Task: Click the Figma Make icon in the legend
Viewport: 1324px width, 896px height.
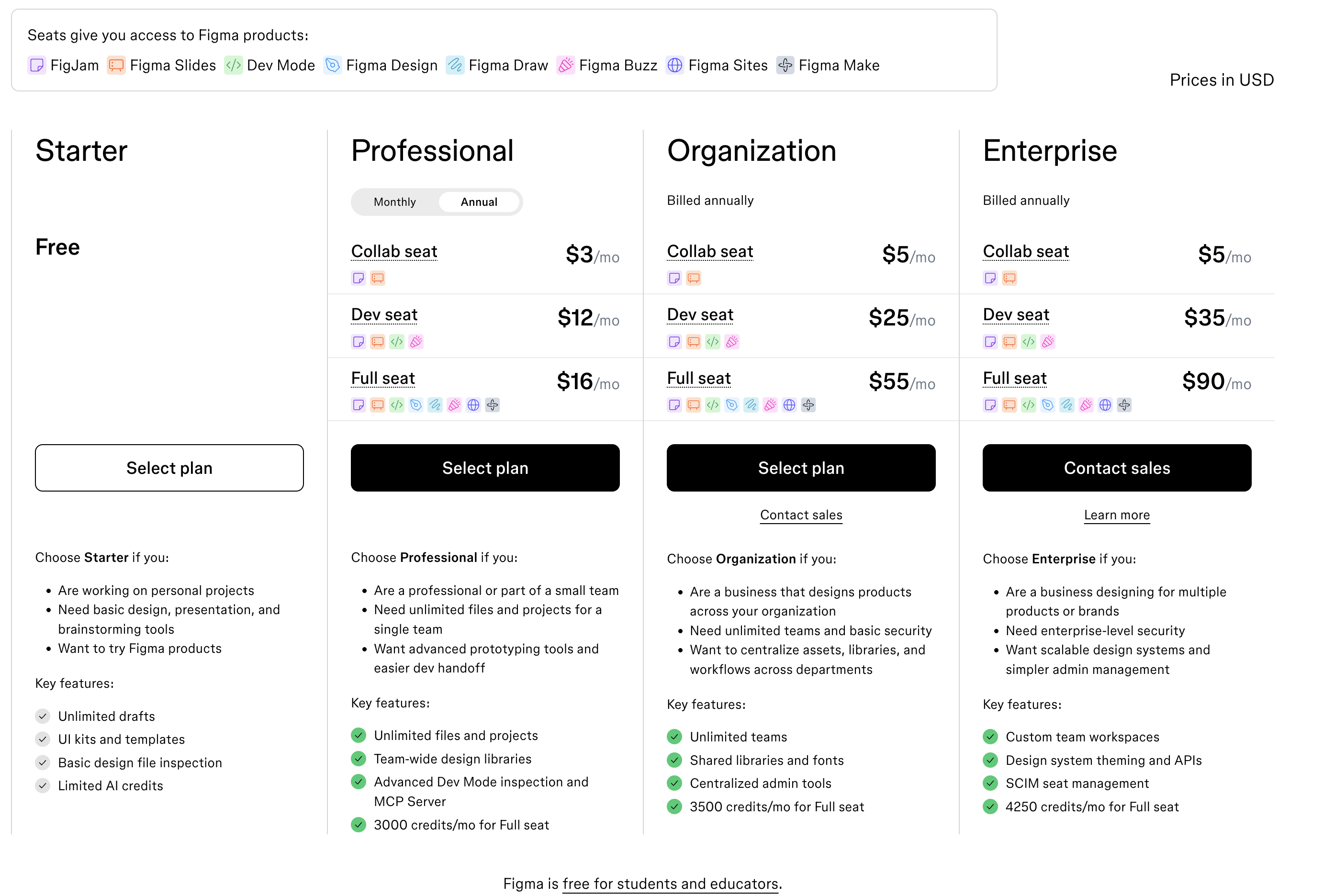Action: pyautogui.click(x=785, y=66)
